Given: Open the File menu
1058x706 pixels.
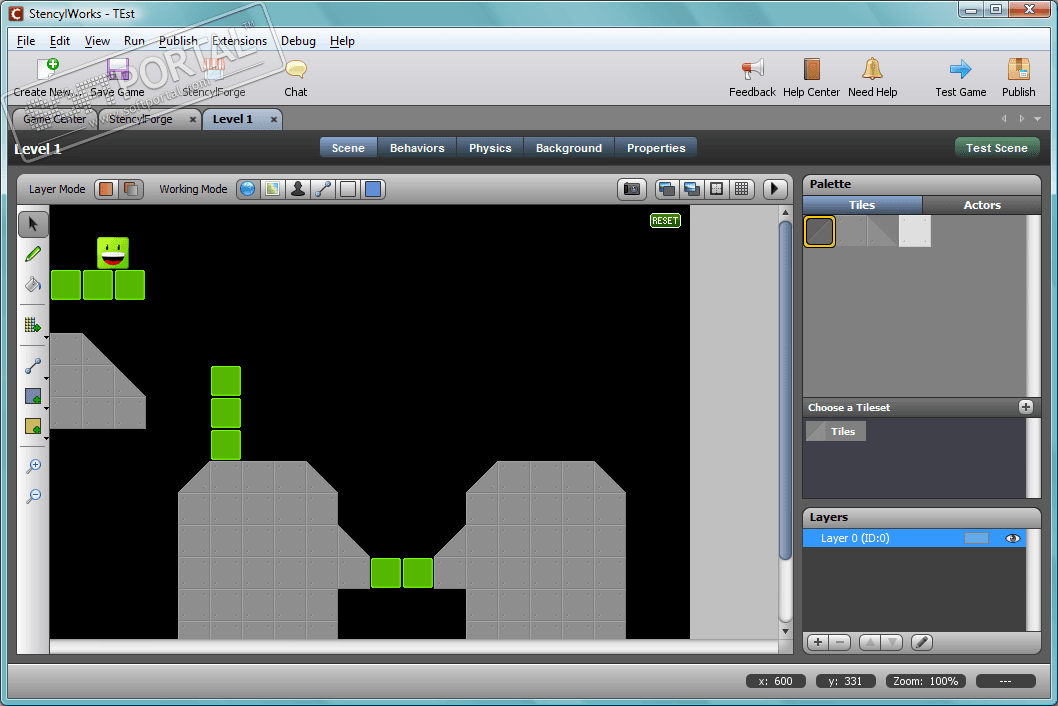Looking at the screenshot, I should click(x=26, y=40).
